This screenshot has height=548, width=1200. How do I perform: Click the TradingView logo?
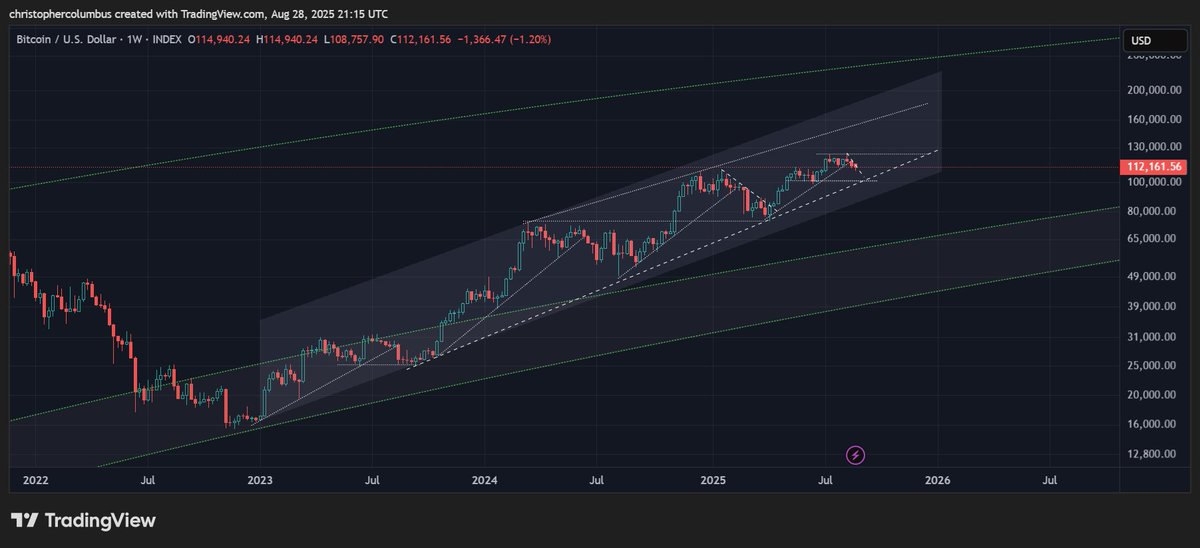tap(83, 521)
